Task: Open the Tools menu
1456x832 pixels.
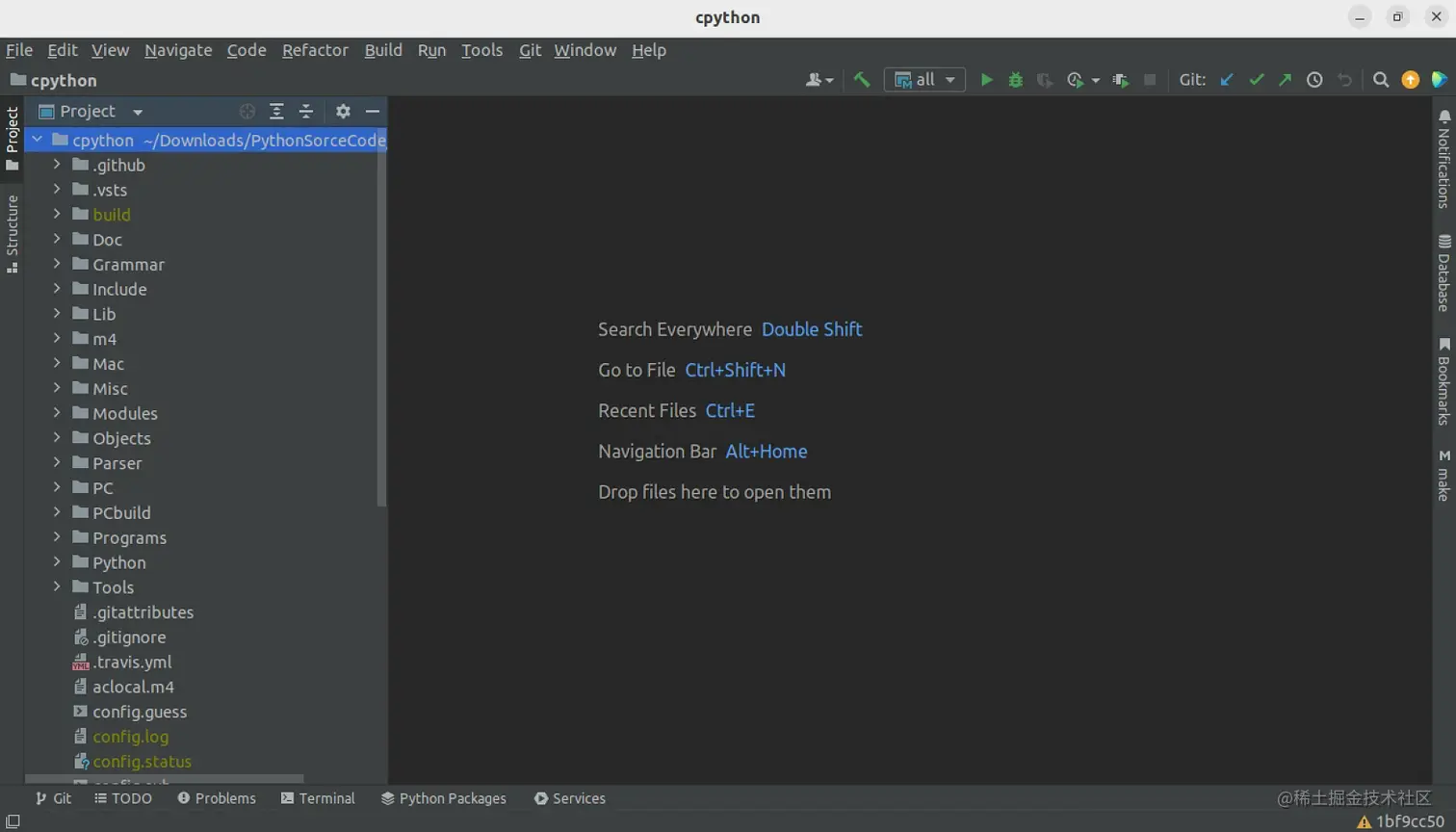Action: coord(481,50)
